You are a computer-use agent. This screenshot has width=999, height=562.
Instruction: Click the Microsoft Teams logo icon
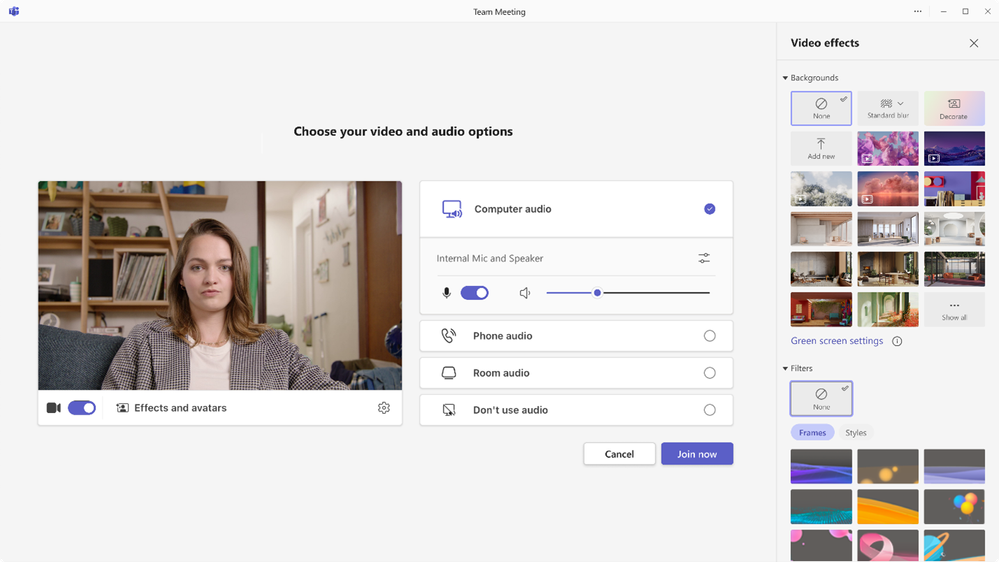pos(14,11)
